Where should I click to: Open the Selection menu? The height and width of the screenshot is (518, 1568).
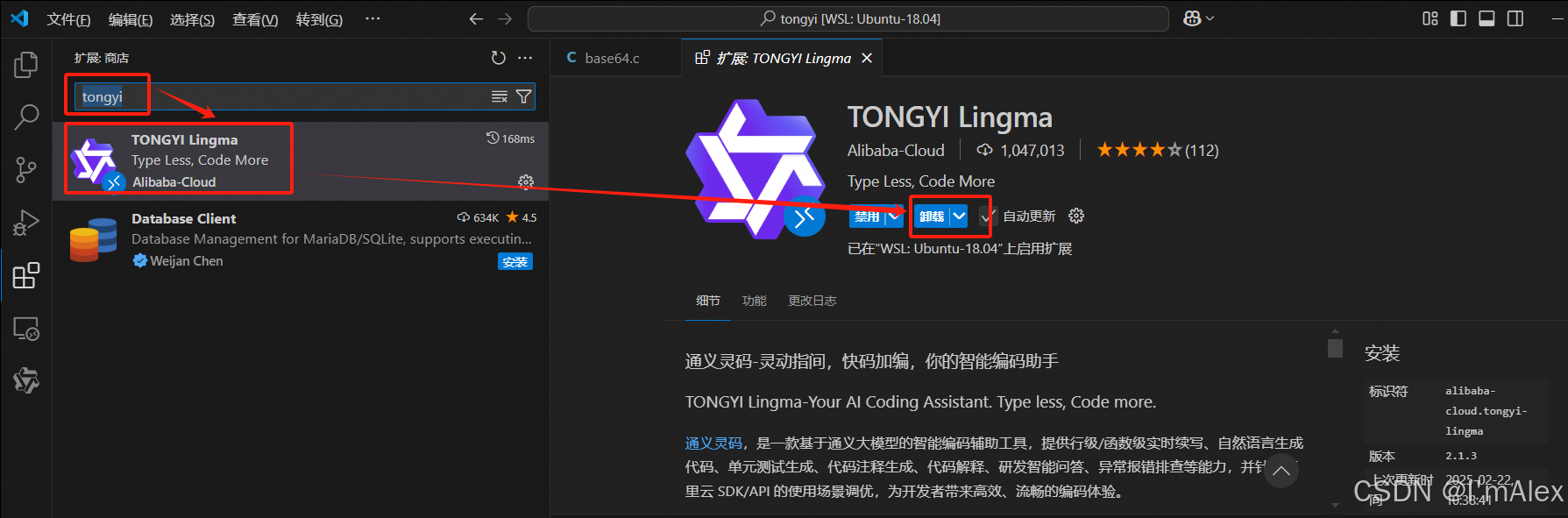192,19
